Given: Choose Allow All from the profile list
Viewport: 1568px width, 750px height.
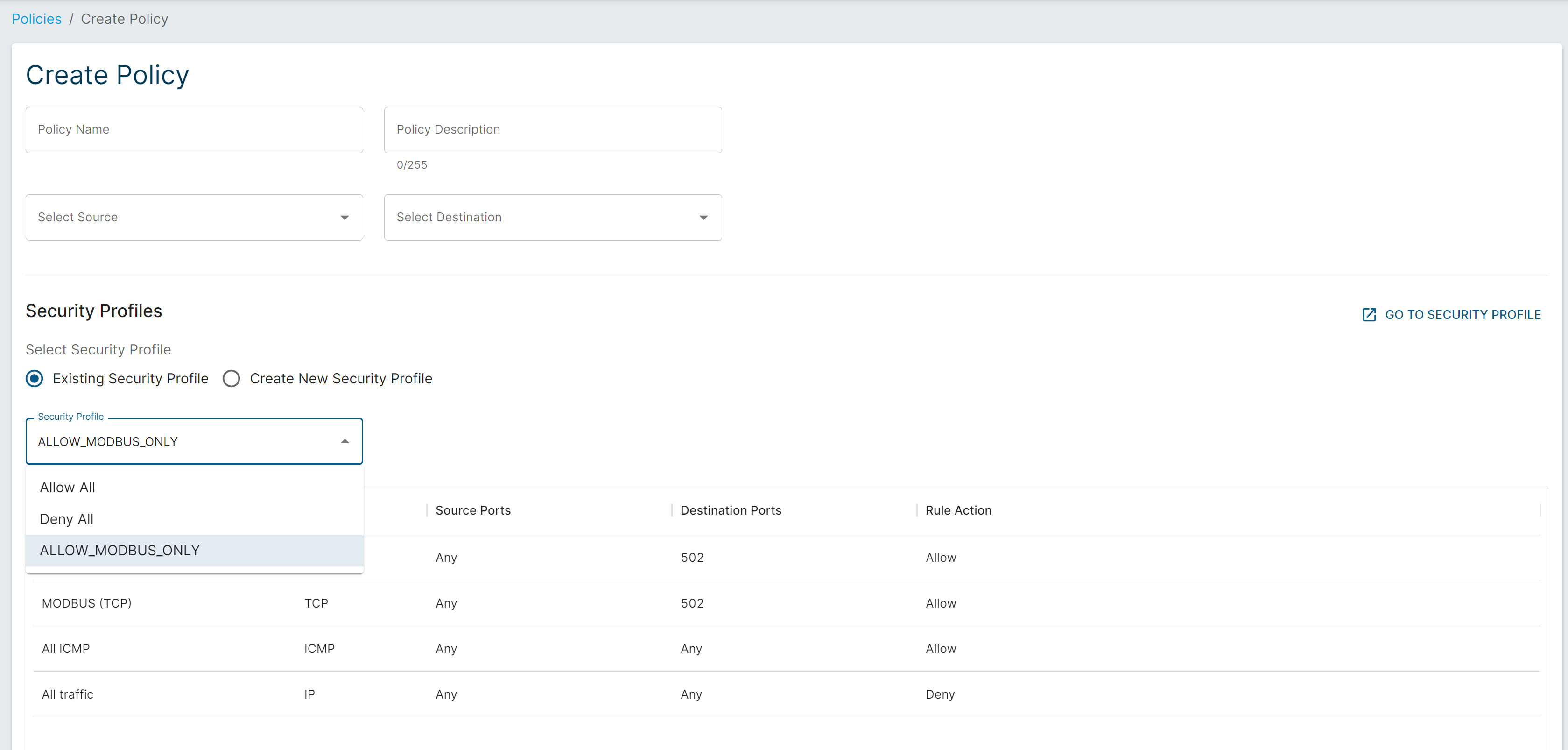Looking at the screenshot, I should click(x=68, y=488).
